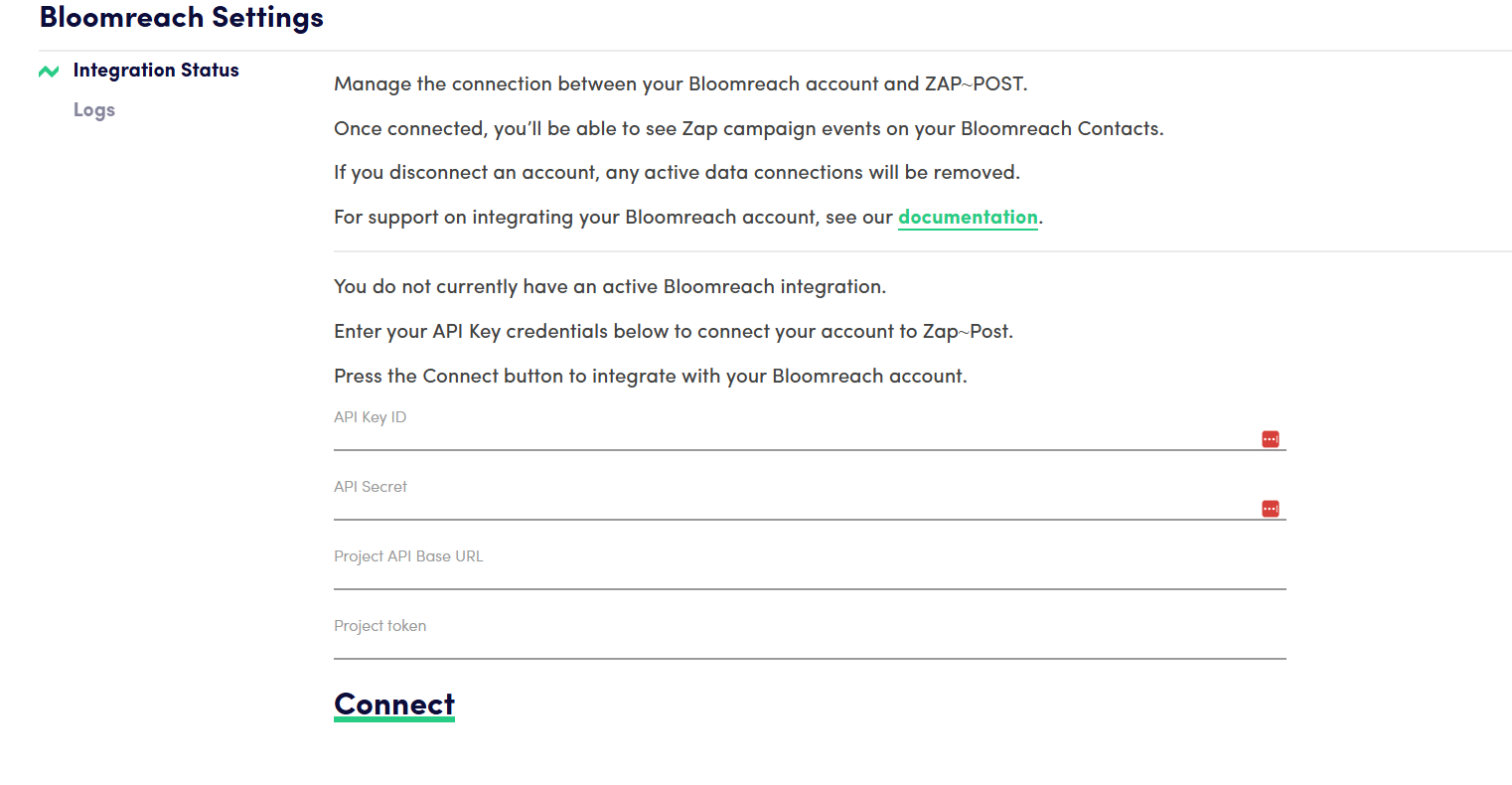Screen dimensions: 1512x785
Task: Click the red autofill icon in API Secret field
Action: point(1270,508)
